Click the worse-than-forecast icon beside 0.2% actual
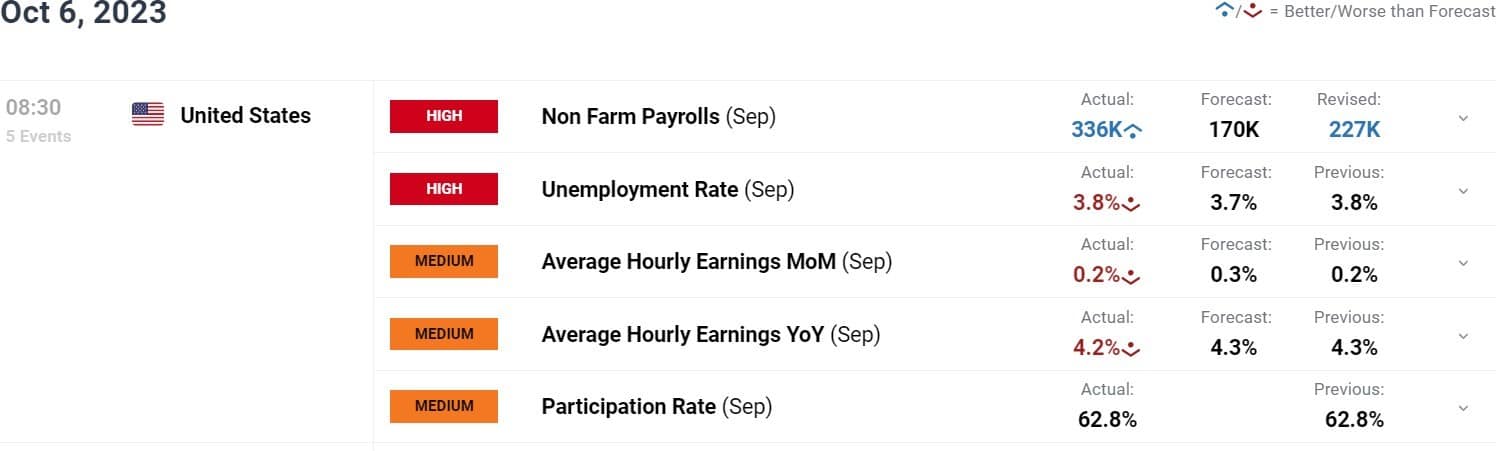Screen dimensions: 1496x451 pos(1132,275)
